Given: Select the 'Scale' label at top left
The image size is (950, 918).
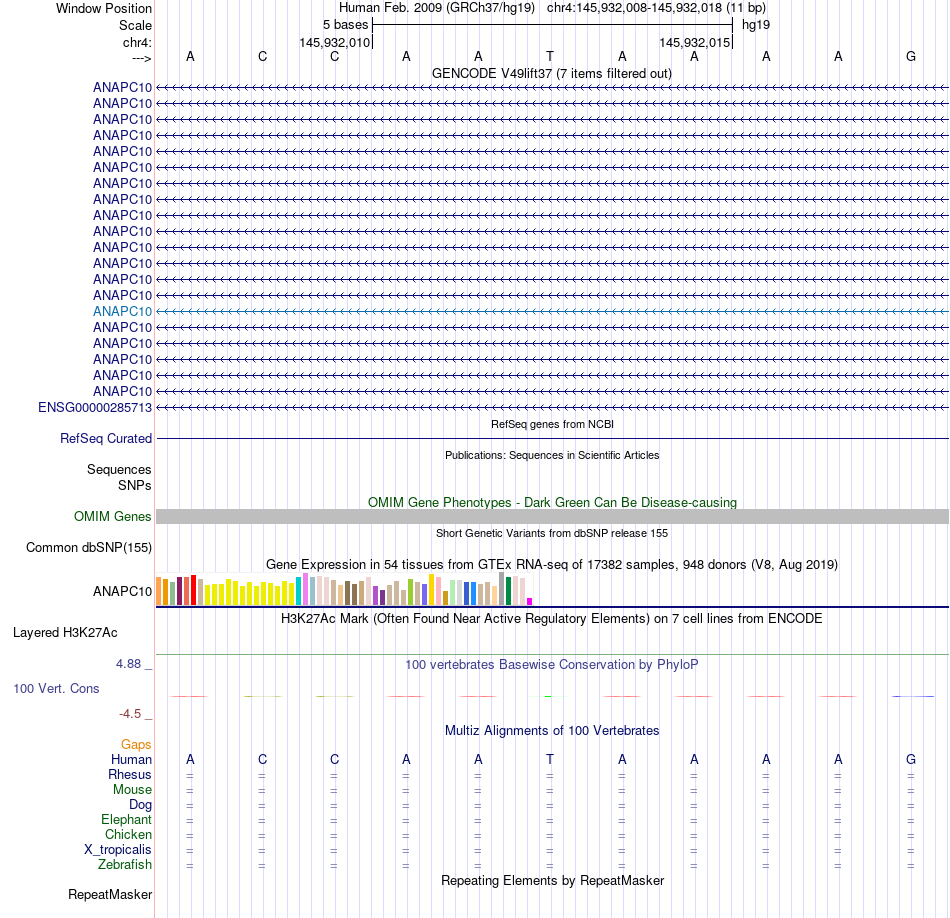Looking at the screenshot, I should pos(135,25).
